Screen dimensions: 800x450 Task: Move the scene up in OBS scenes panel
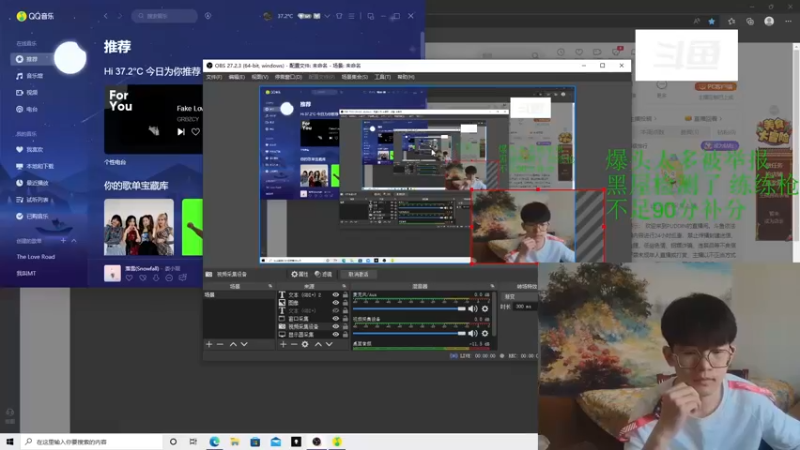(x=233, y=344)
